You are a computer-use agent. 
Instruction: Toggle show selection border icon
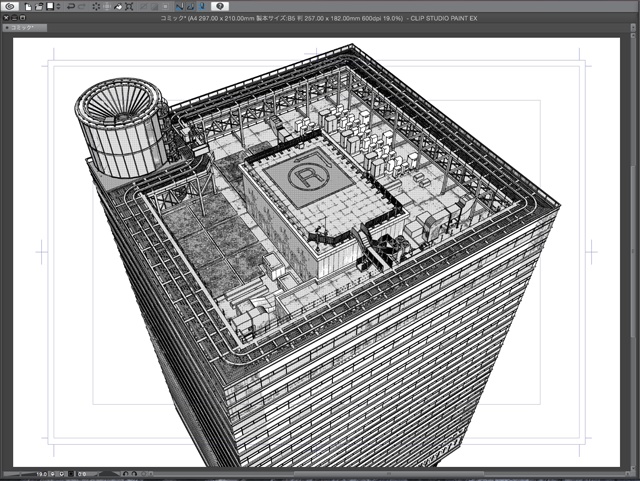click(166, 7)
